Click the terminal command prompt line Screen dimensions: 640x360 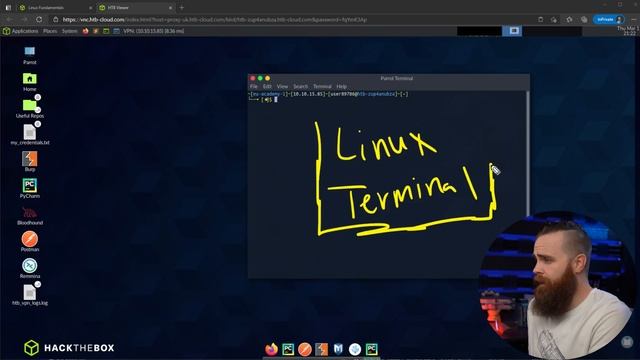pos(264,100)
